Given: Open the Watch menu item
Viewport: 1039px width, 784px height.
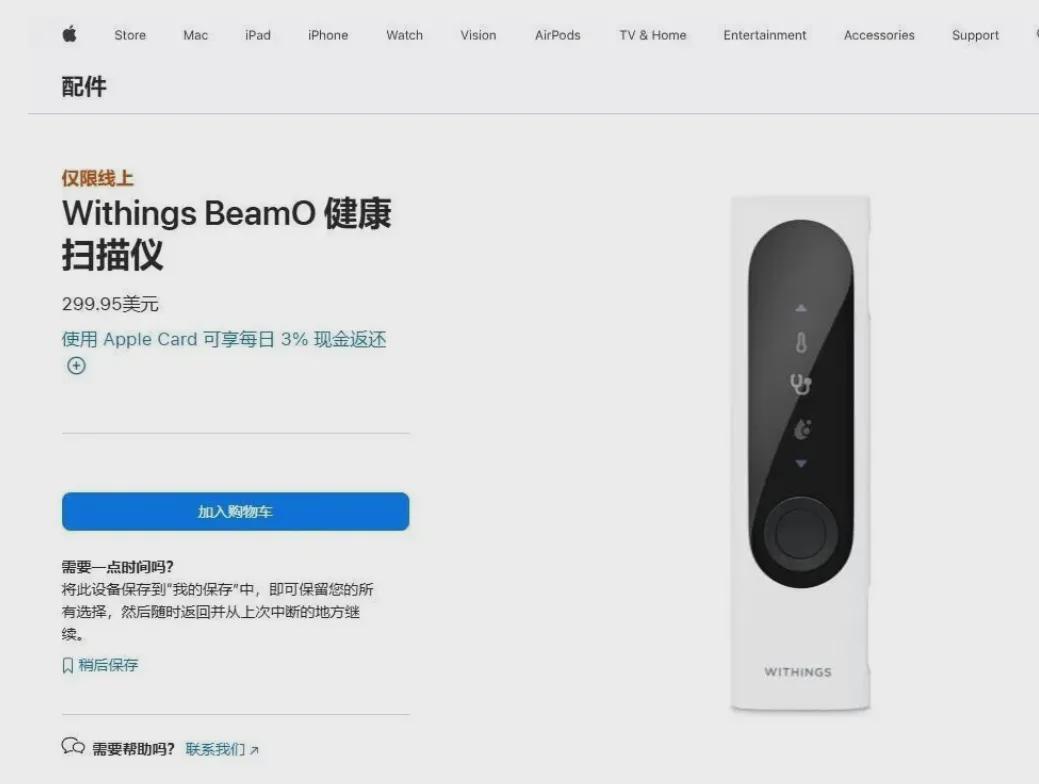Looking at the screenshot, I should [404, 35].
